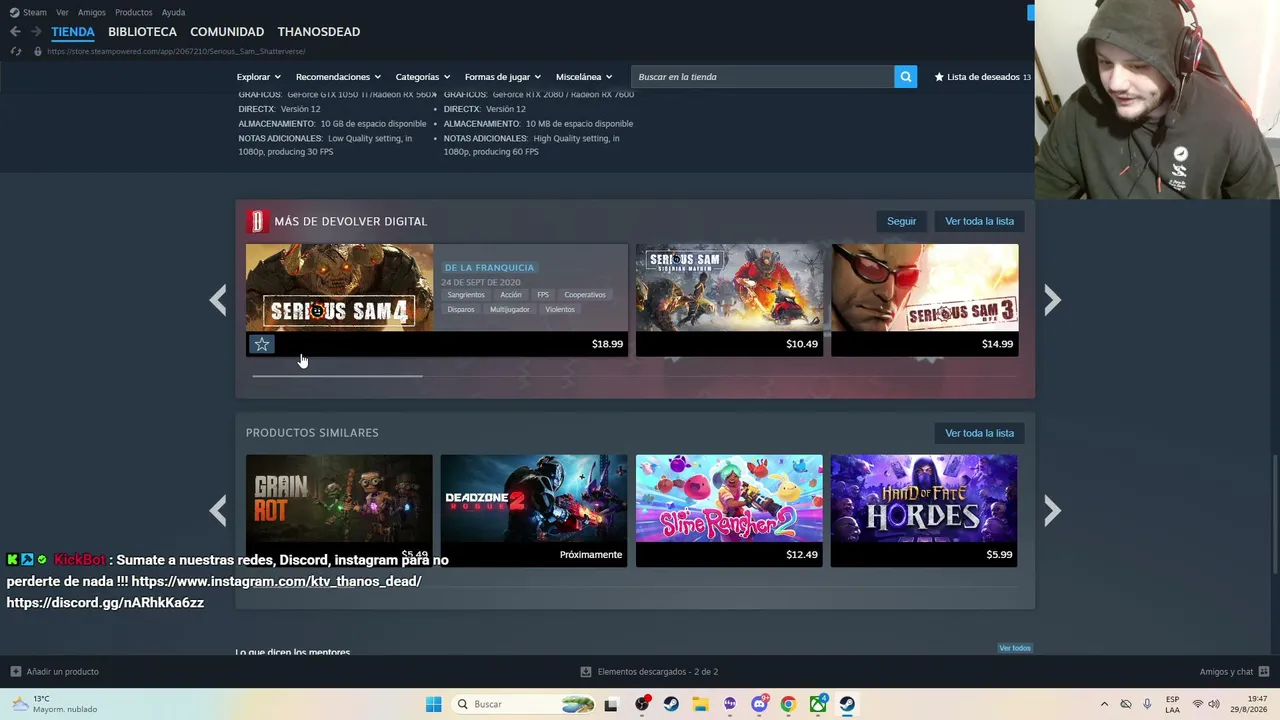
Task: Expand the Recomendaciones dropdown menu
Action: pos(338,77)
